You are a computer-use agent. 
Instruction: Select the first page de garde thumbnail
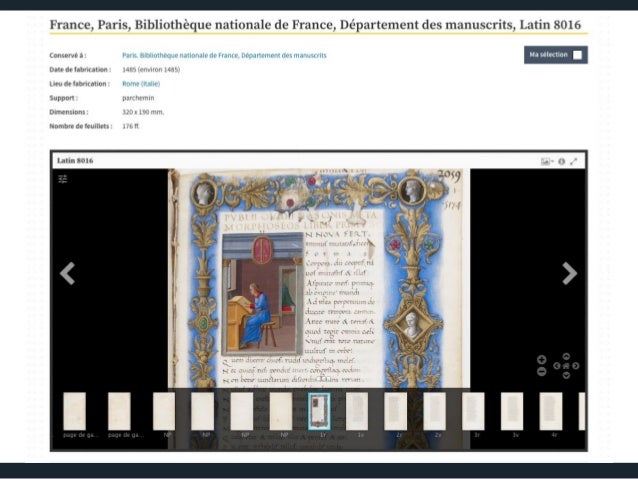(x=75, y=411)
